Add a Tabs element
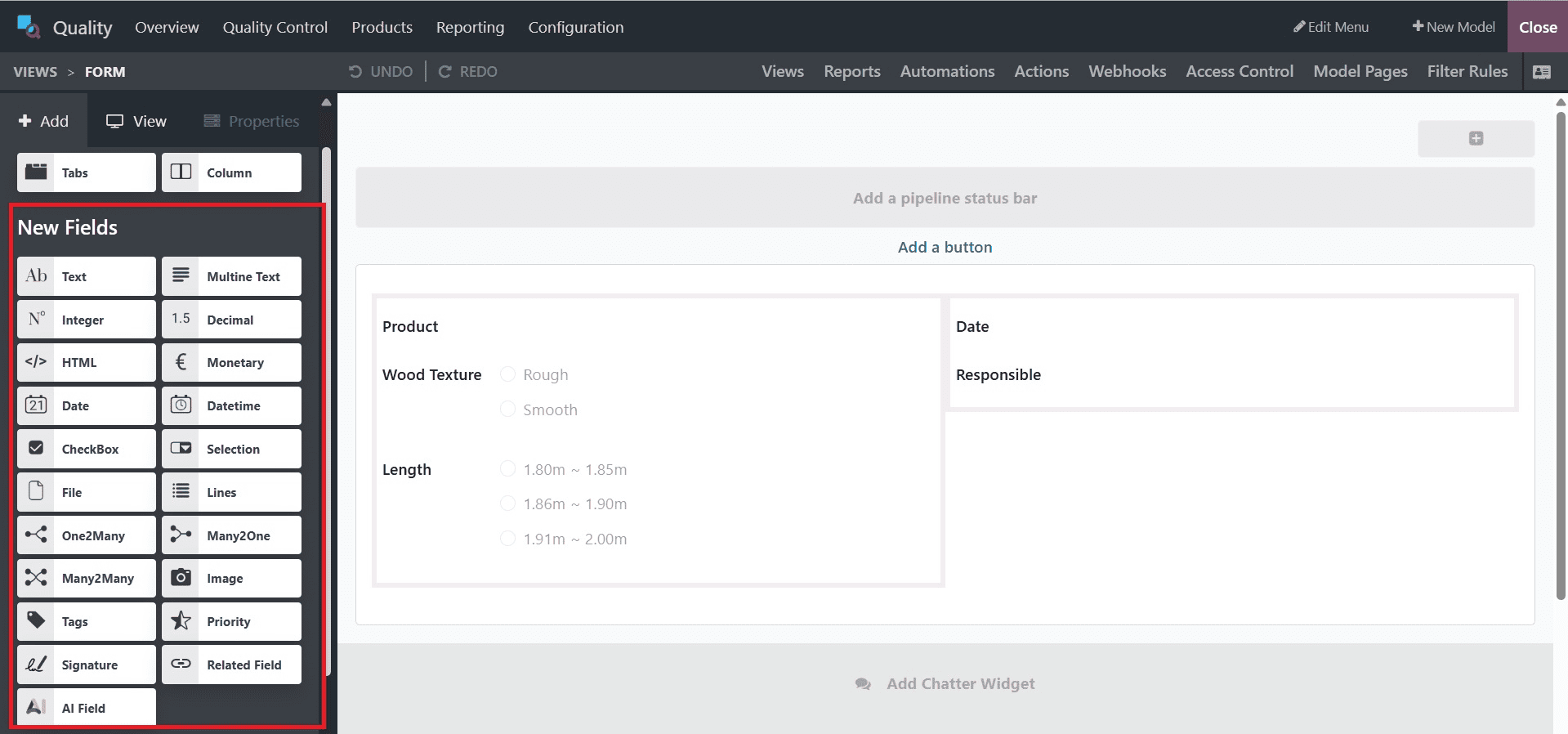 pos(87,172)
